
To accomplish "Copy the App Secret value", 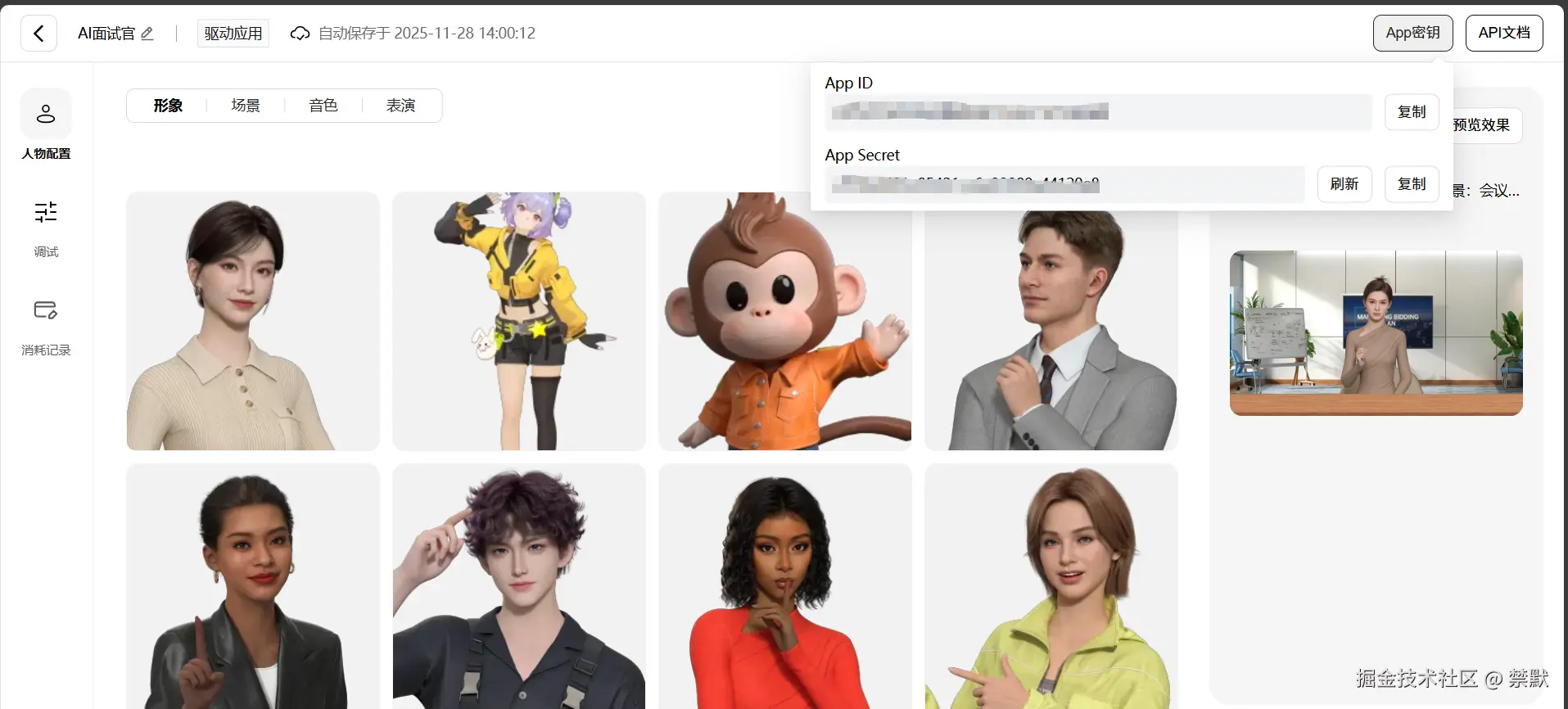I will click(1412, 184).
